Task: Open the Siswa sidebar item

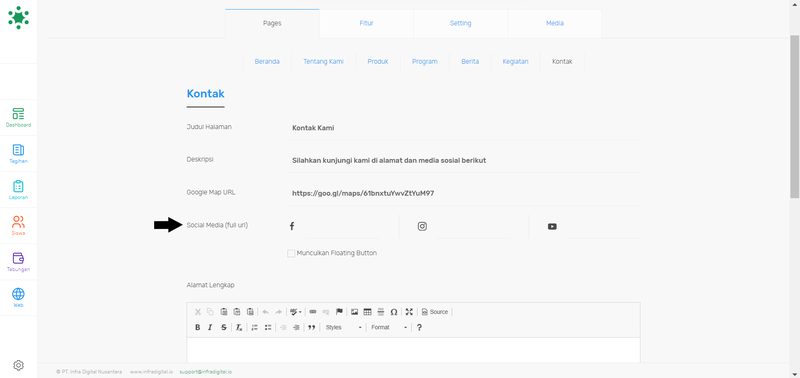Action: (x=18, y=225)
